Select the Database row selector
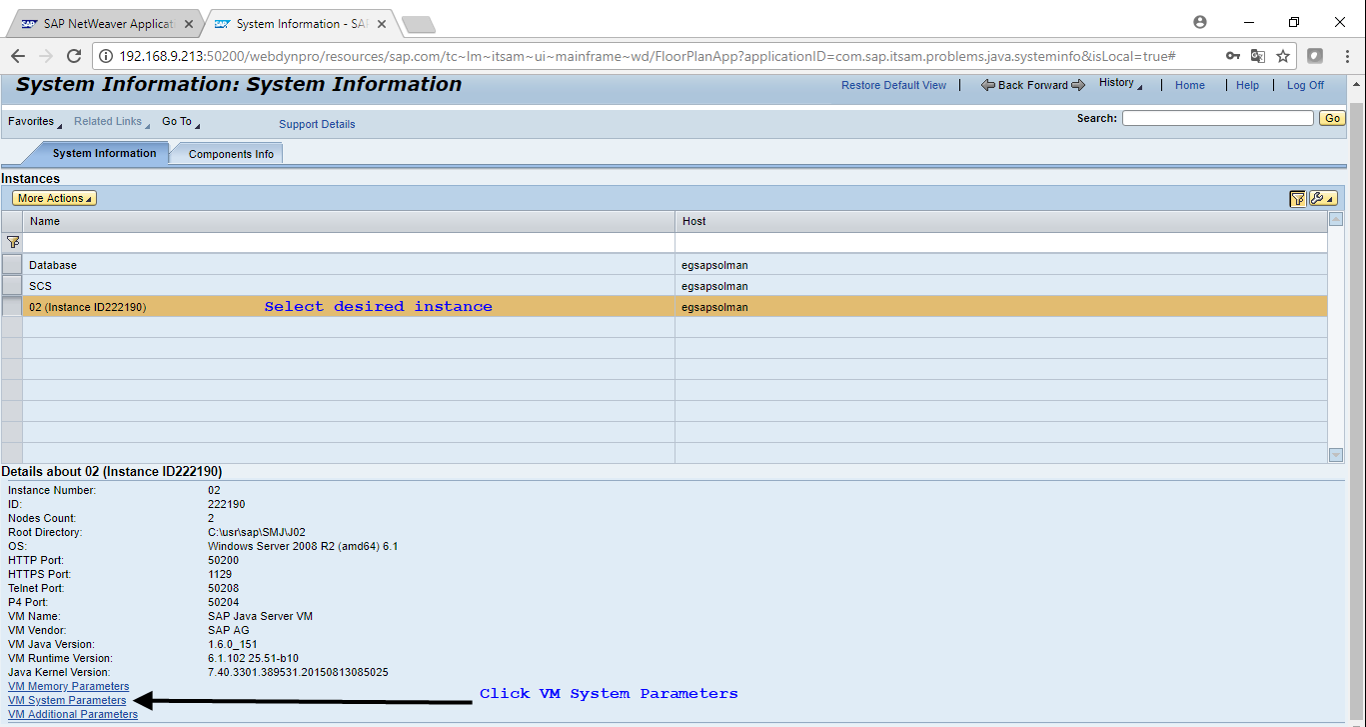This screenshot has width=1366, height=727. 11,265
